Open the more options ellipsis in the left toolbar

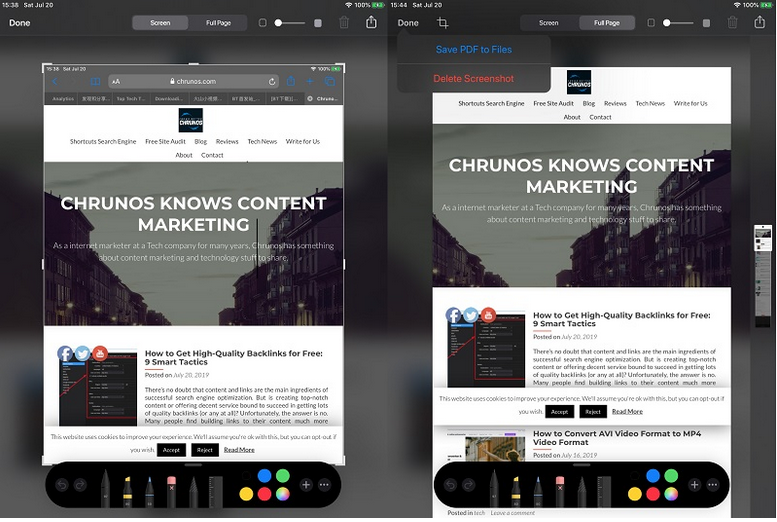point(324,484)
